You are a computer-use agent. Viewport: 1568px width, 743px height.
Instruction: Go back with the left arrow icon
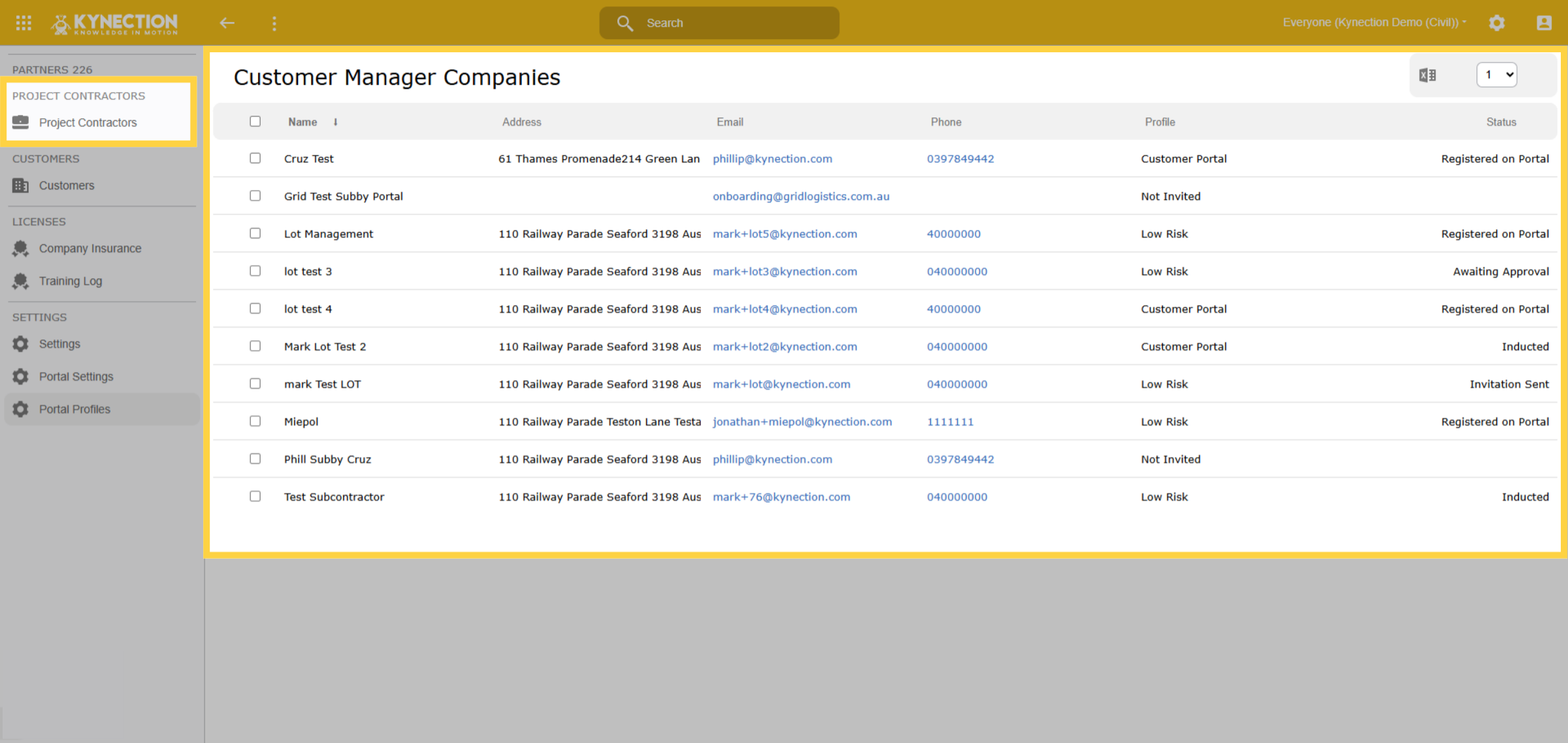tap(227, 23)
